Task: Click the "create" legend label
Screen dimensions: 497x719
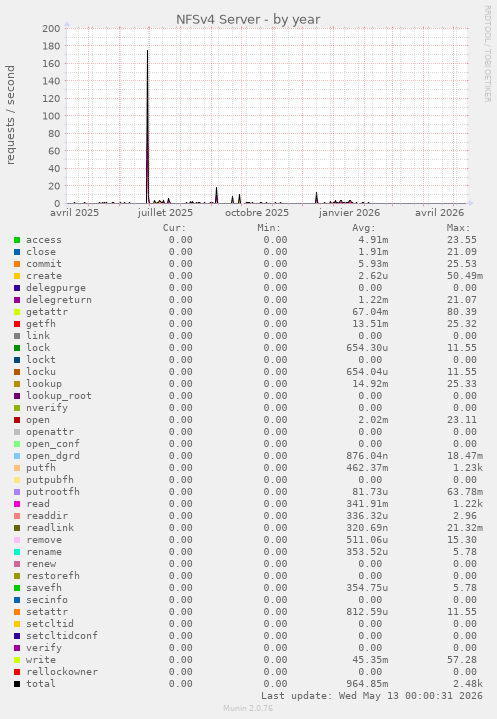Action: pyautogui.click(x=44, y=276)
